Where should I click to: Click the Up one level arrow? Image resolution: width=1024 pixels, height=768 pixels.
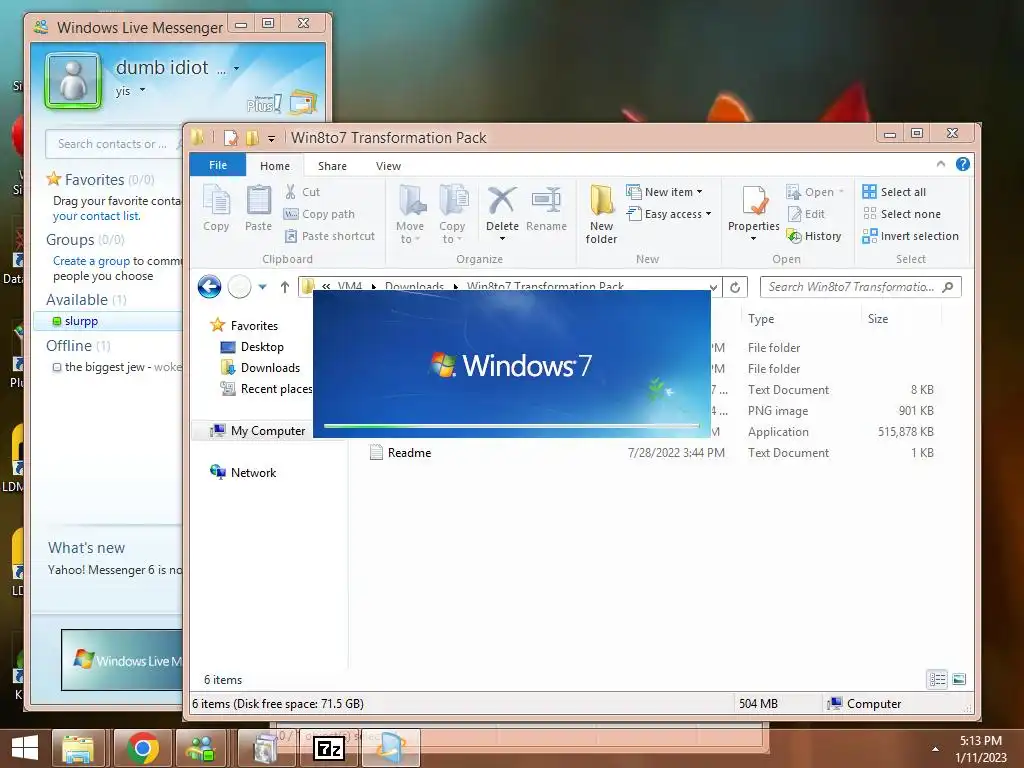(285, 287)
